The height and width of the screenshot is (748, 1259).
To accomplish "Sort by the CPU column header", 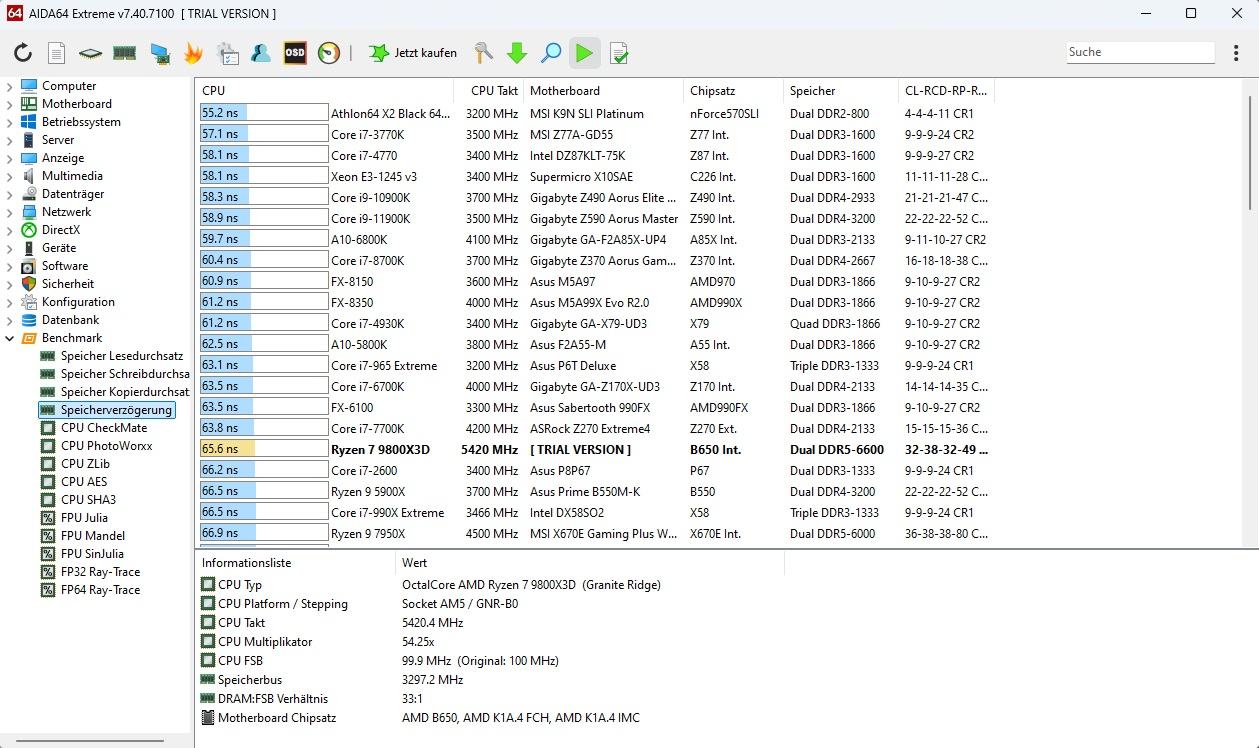I will point(324,90).
